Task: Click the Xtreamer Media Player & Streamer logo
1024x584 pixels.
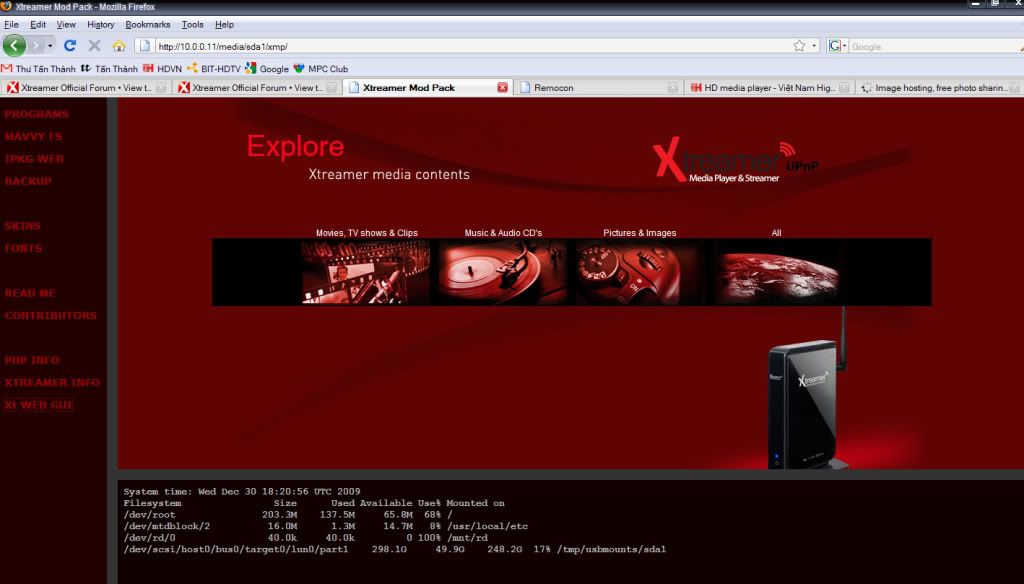Action: click(x=735, y=161)
